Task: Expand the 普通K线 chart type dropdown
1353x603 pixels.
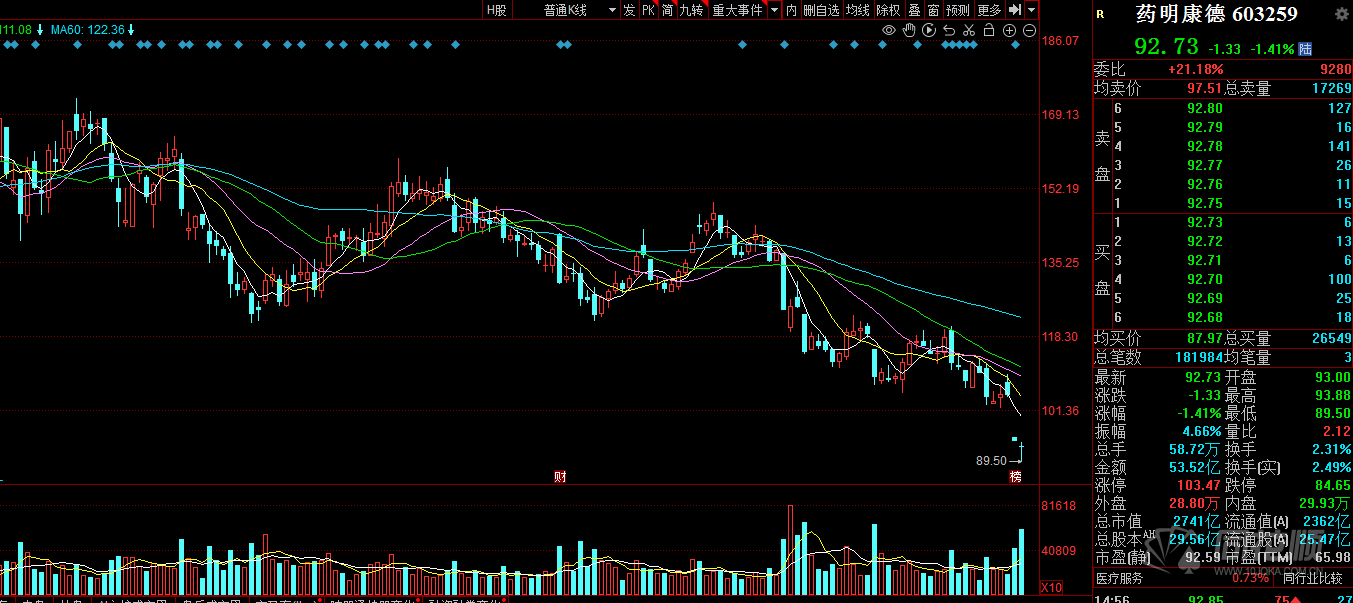Action: tap(611, 10)
